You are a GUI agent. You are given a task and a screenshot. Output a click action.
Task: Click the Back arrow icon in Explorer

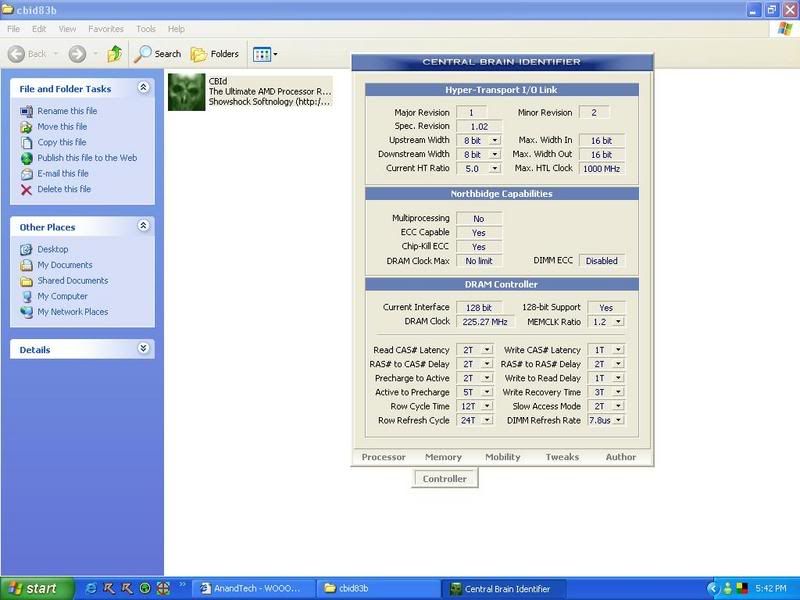click(16, 54)
